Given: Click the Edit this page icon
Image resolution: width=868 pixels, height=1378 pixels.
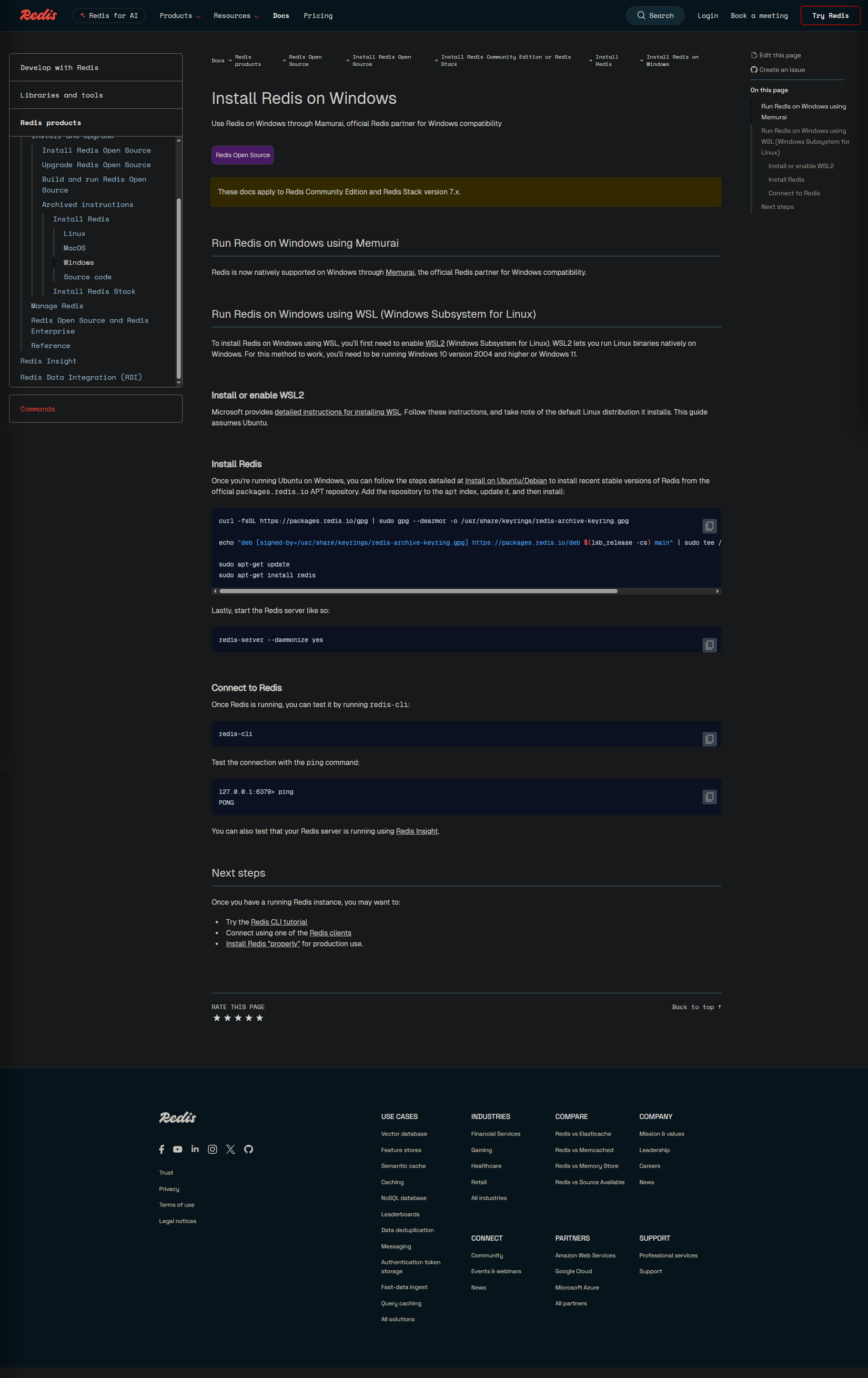Looking at the screenshot, I should click(754, 55).
